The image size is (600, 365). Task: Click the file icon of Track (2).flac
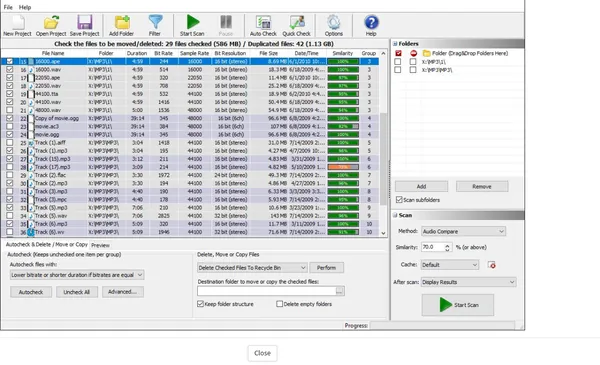point(31,175)
